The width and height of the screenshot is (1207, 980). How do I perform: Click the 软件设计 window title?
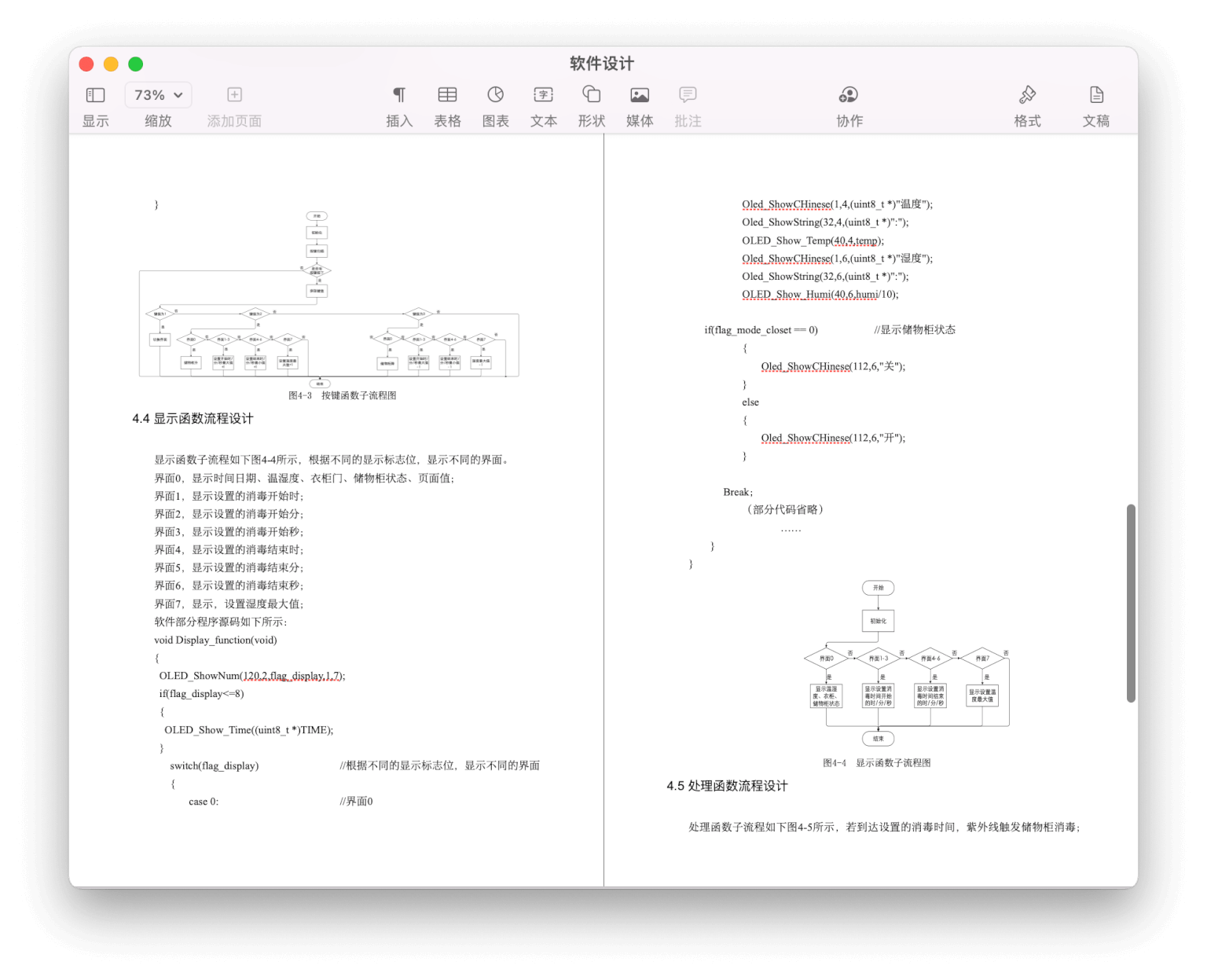click(602, 64)
